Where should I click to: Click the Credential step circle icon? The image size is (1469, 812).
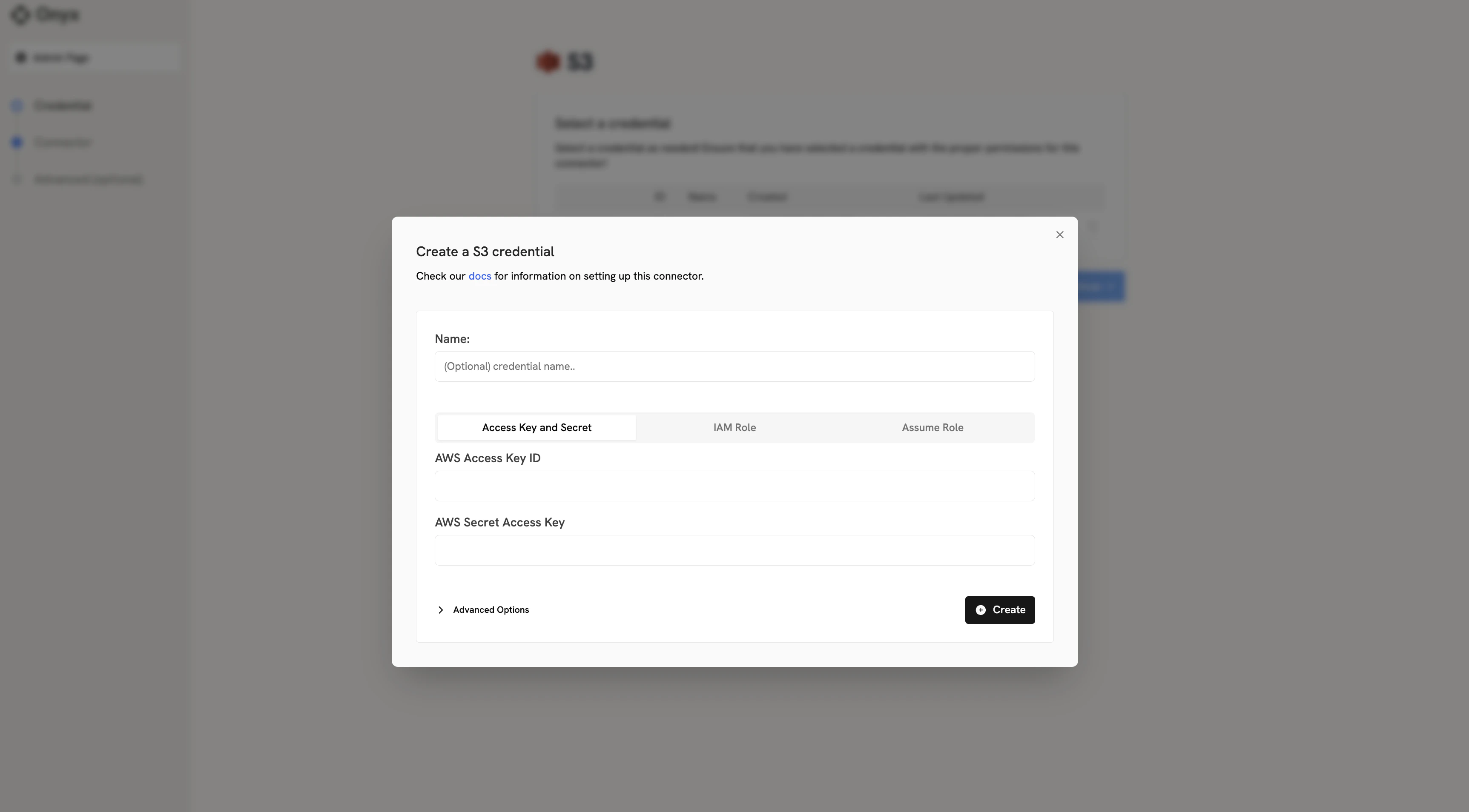(17, 106)
